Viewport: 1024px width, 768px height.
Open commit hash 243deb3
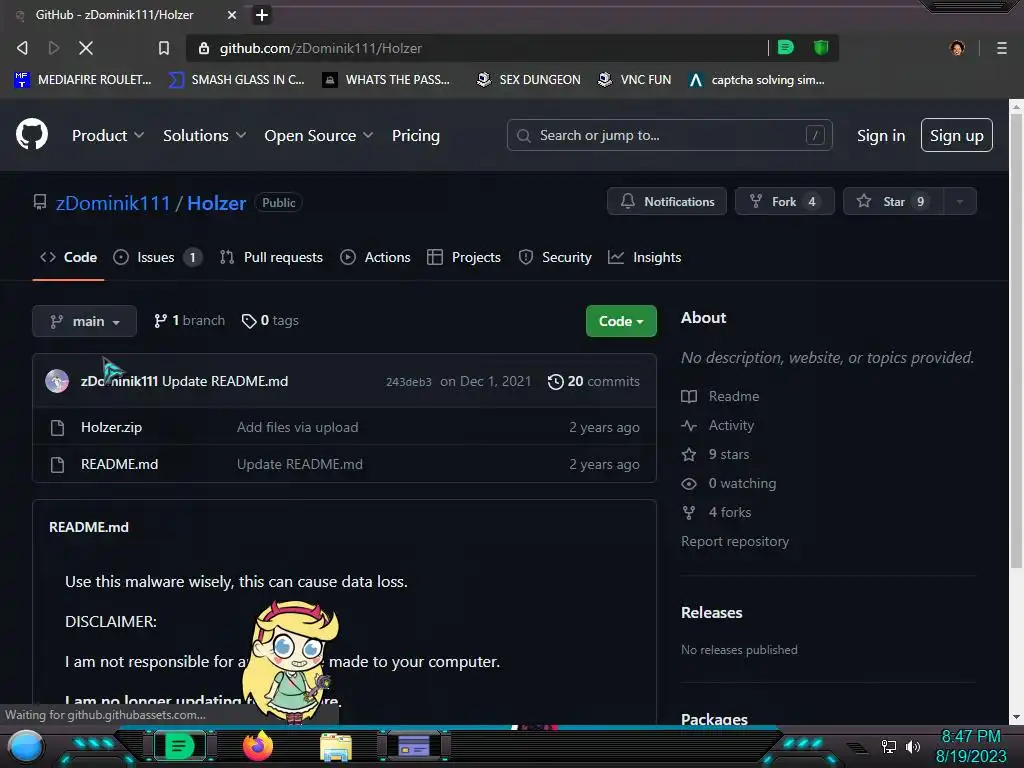pyautogui.click(x=408, y=381)
